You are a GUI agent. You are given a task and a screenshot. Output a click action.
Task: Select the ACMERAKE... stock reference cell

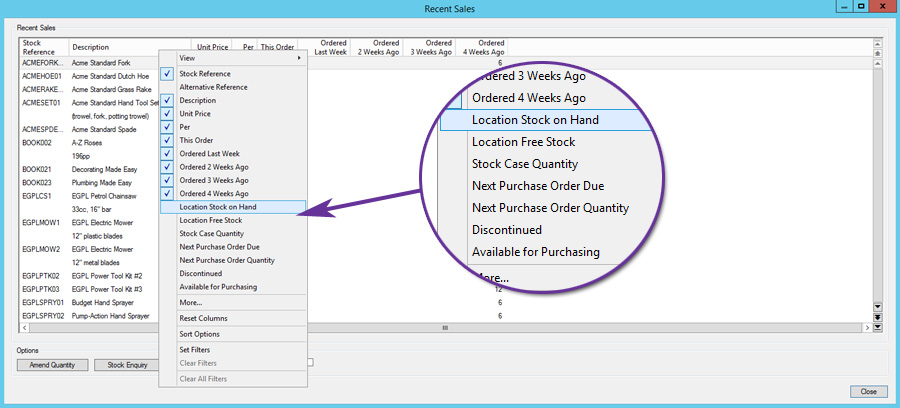coord(43,90)
